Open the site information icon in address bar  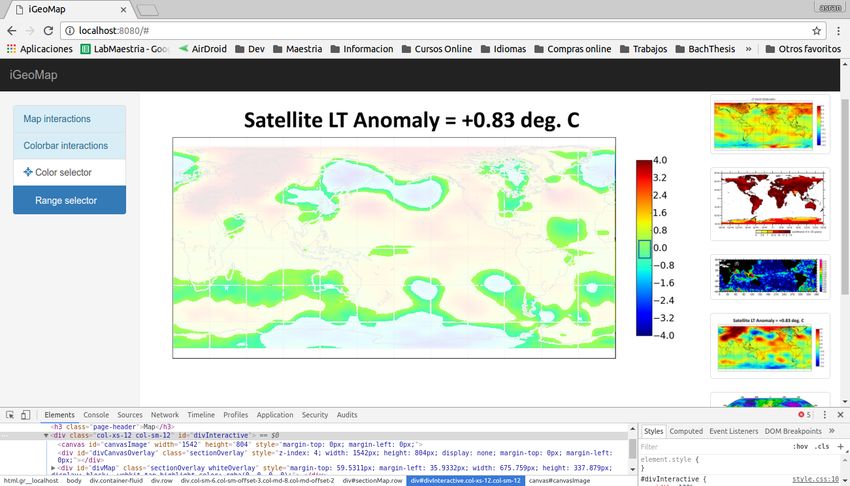point(69,31)
